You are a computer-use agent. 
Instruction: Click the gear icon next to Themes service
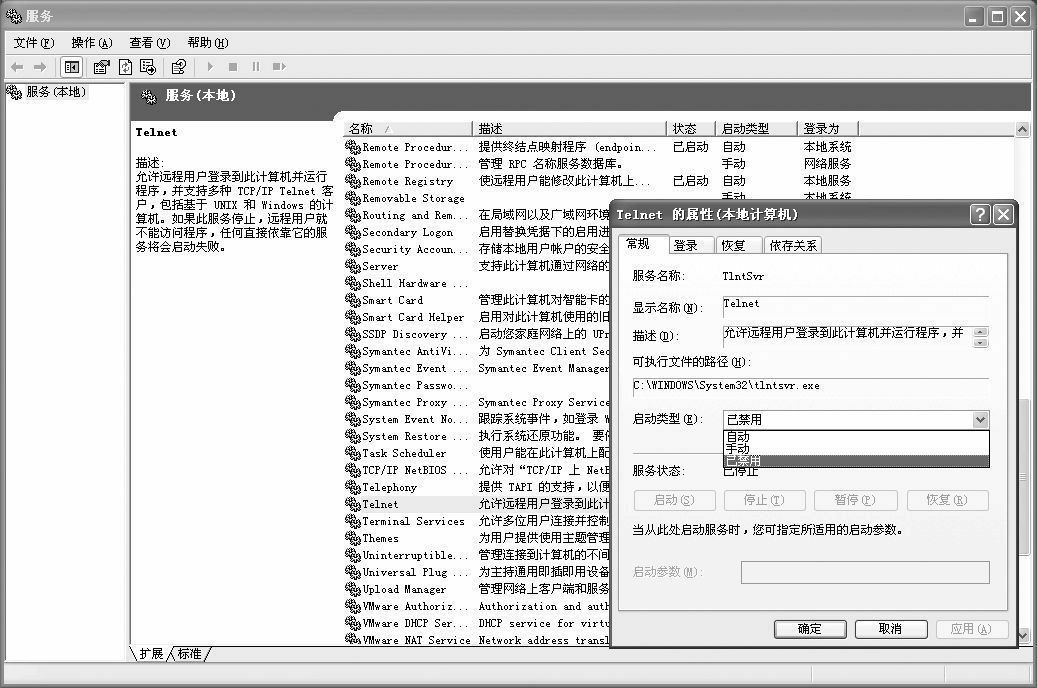click(352, 538)
